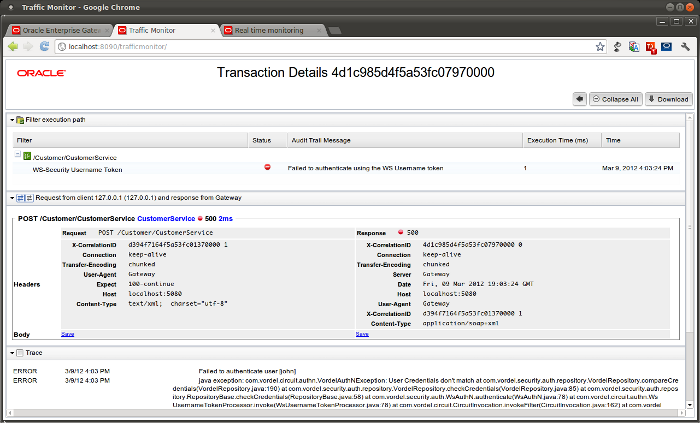Click the Status column header

tap(267, 140)
